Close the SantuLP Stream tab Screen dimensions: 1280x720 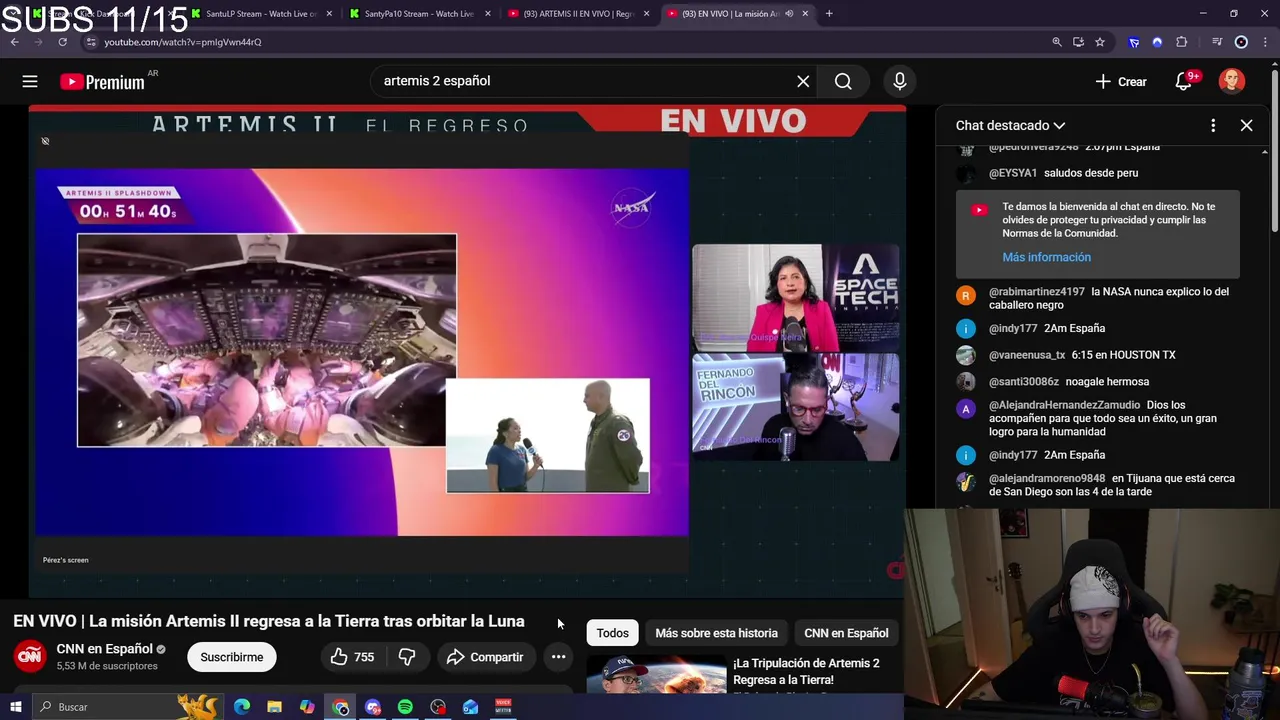click(x=329, y=14)
